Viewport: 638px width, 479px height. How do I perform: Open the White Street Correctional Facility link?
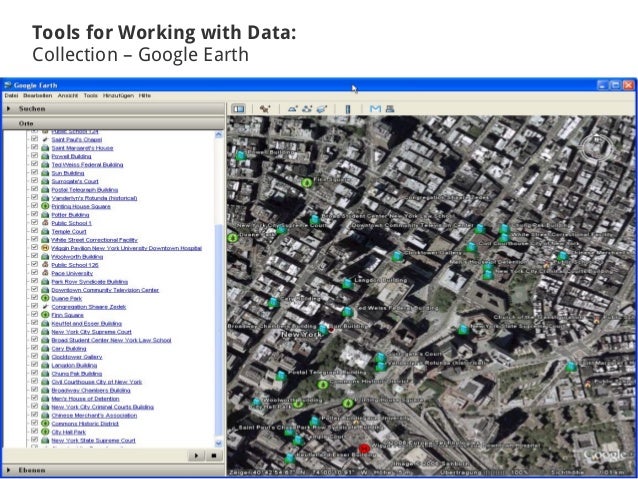coord(94,240)
